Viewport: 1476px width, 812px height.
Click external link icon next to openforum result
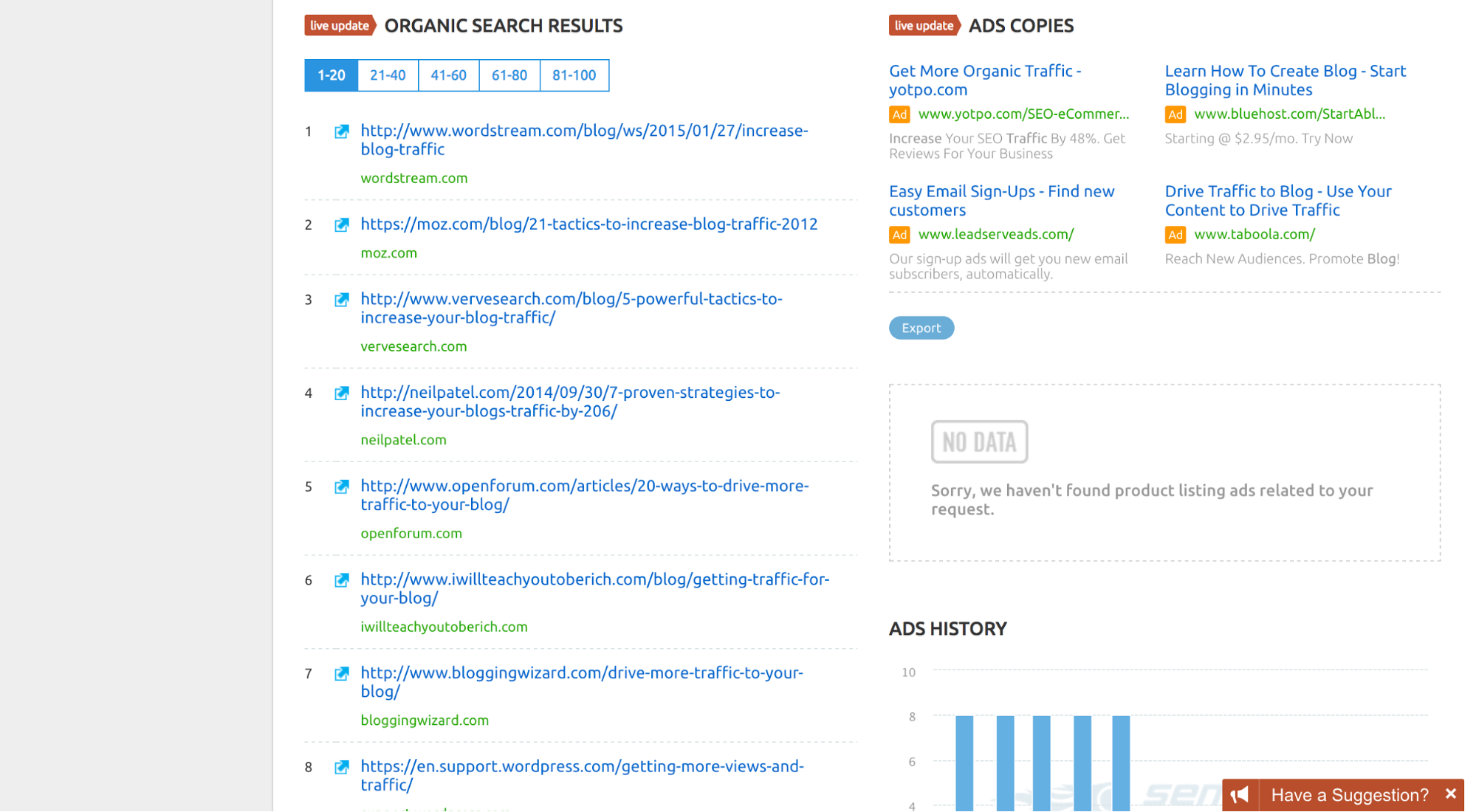coord(341,486)
